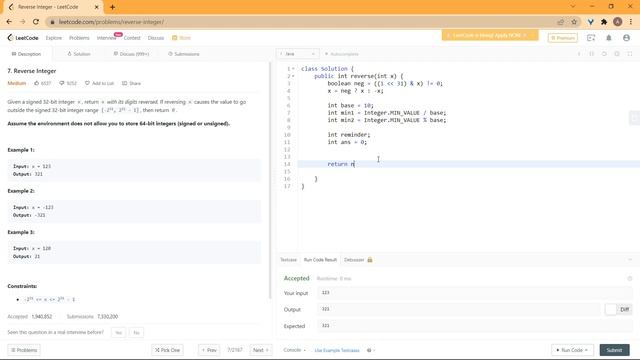
Task: Click the Output result field
Action: pyautogui.click(x=458, y=309)
